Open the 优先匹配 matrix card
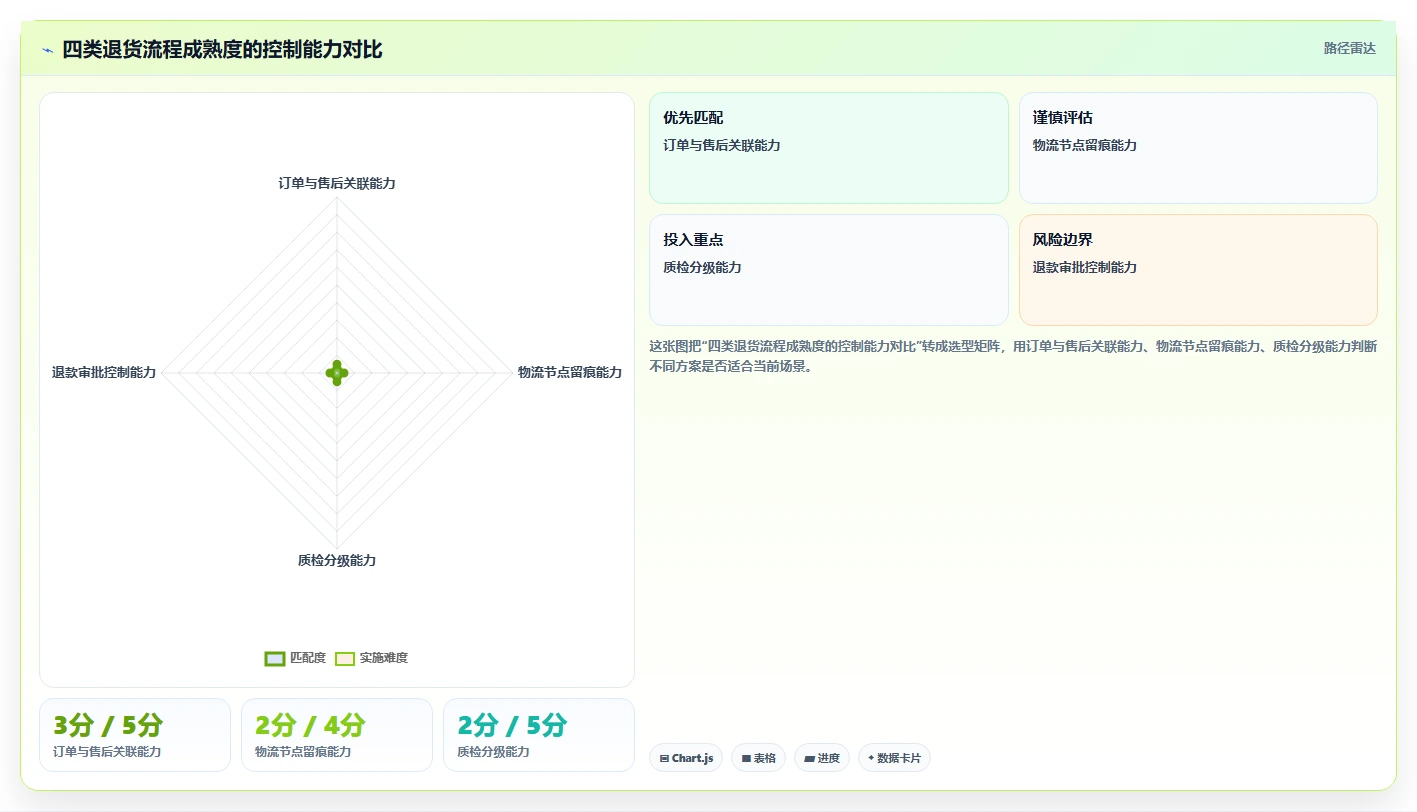Image resolution: width=1417 pixels, height=812 pixels. 829,148
